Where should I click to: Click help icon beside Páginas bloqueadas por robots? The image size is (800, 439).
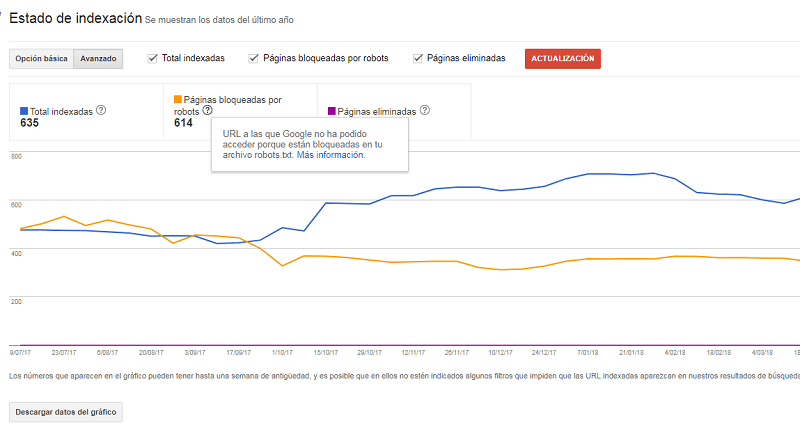coord(207,111)
